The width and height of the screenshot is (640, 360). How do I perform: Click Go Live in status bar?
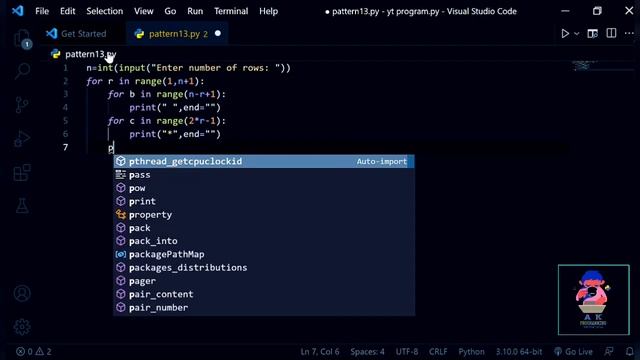pyautogui.click(x=573, y=351)
